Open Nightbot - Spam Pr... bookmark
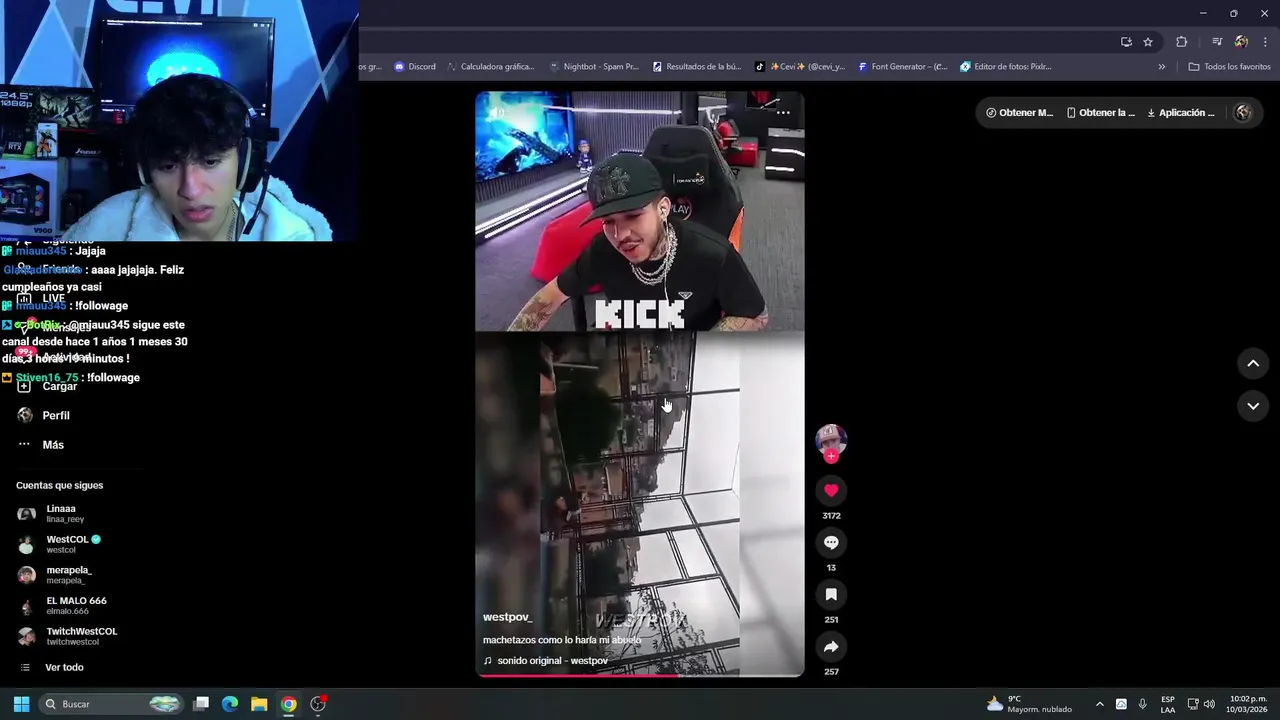The image size is (1280, 720). (x=594, y=67)
